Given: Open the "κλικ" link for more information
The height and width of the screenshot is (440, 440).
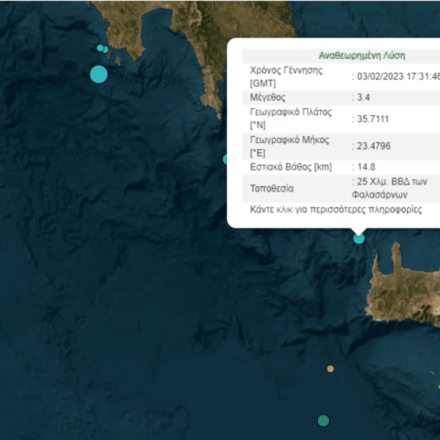Looking at the screenshot, I should click(284, 210).
